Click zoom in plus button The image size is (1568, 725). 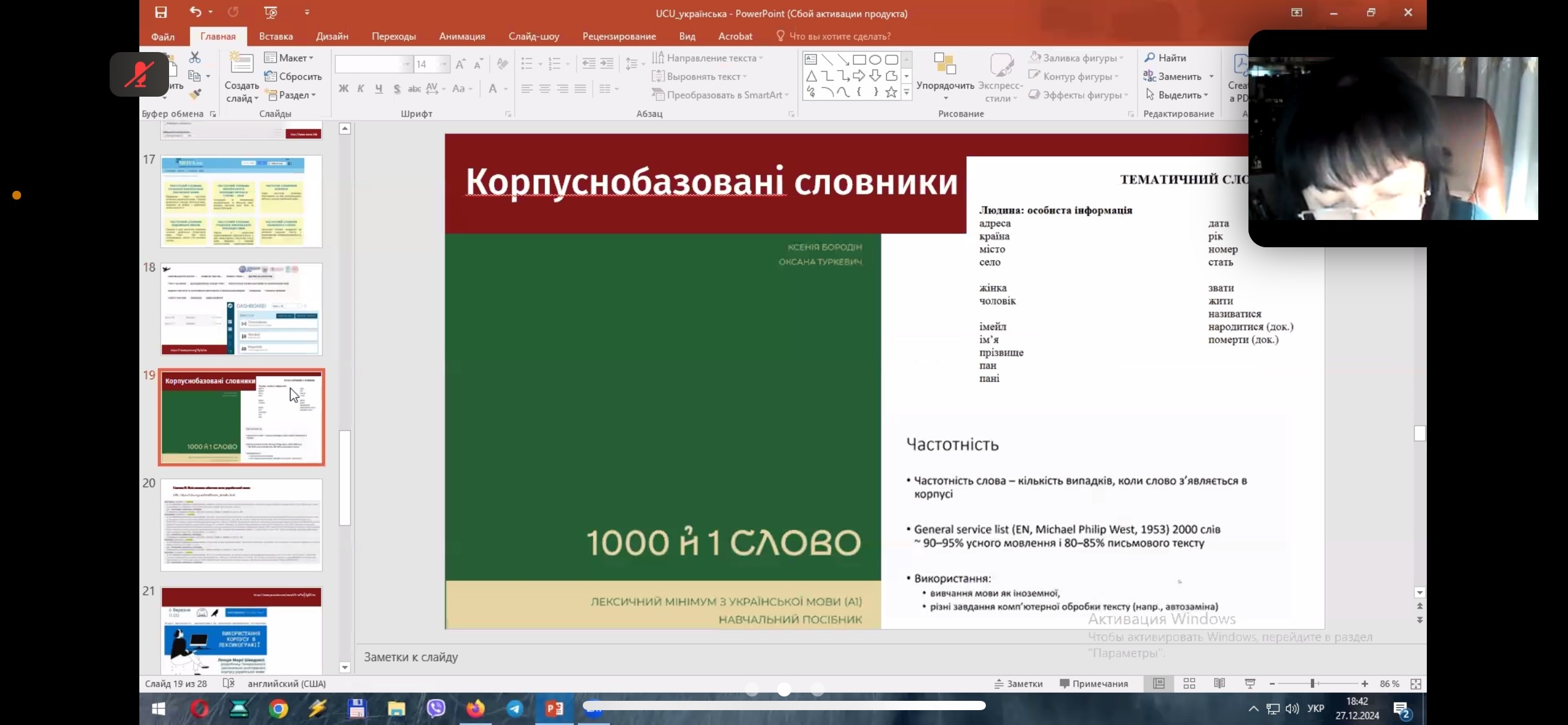coord(1364,683)
